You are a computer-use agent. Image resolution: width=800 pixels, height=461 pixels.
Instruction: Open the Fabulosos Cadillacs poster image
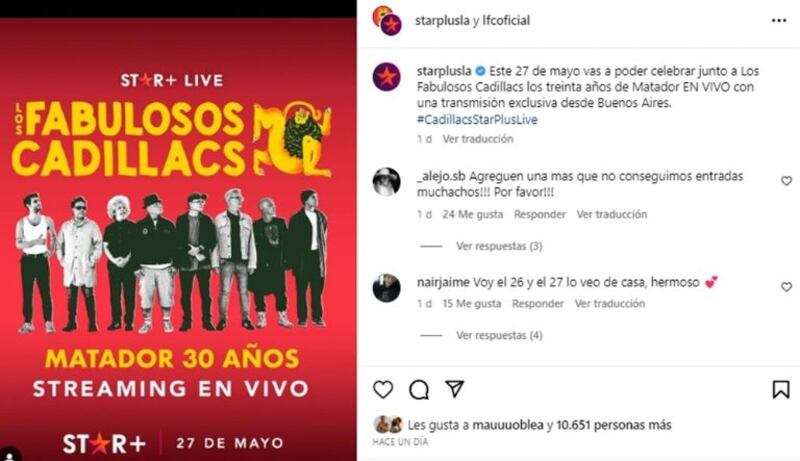tap(178, 239)
